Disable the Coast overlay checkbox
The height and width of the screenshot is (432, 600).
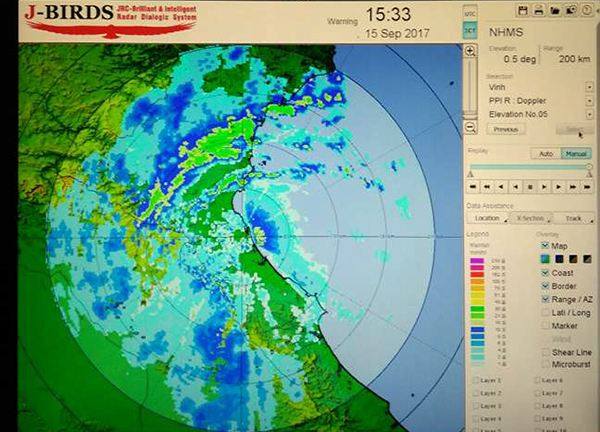[x=545, y=272]
